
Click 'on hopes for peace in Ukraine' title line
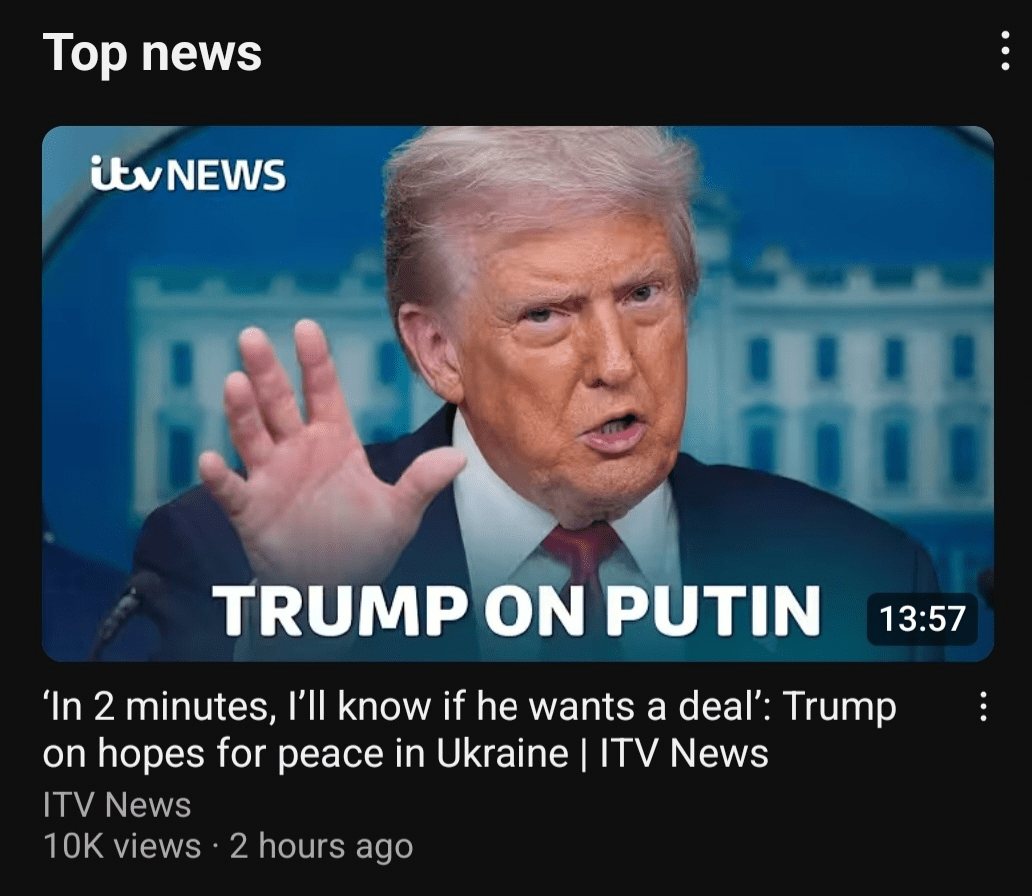(305, 754)
